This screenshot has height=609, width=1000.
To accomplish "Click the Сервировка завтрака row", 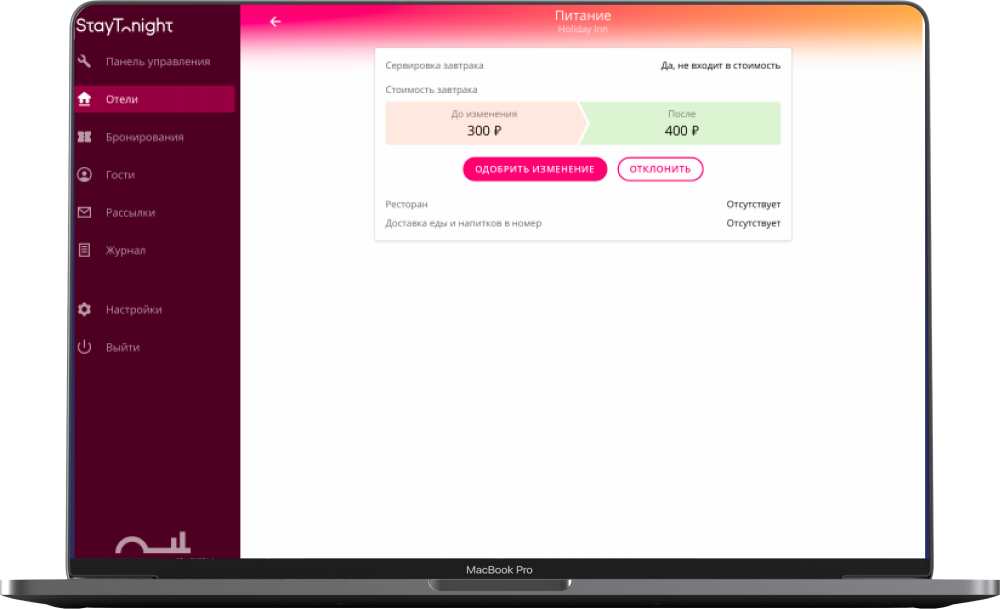I will pos(582,66).
